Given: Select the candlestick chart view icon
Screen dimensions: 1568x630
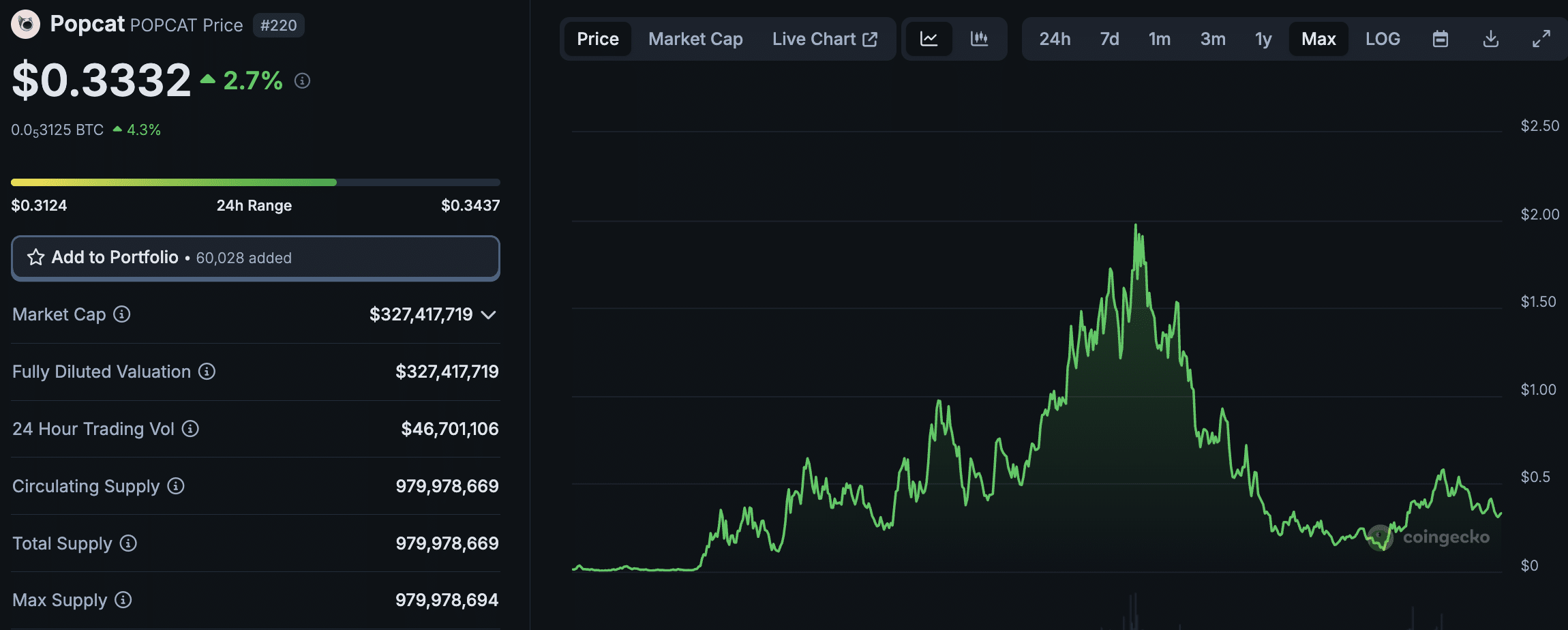Looking at the screenshot, I should point(979,39).
